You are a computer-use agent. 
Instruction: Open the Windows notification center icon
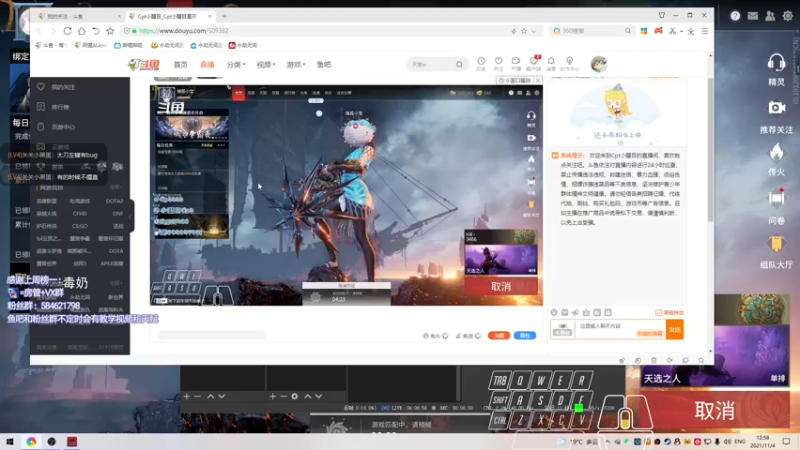click(786, 442)
